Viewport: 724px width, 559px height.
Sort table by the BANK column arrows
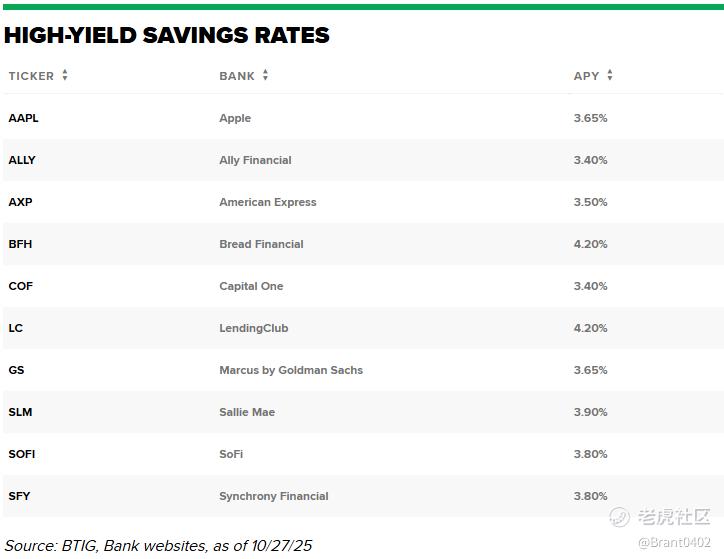(x=265, y=75)
